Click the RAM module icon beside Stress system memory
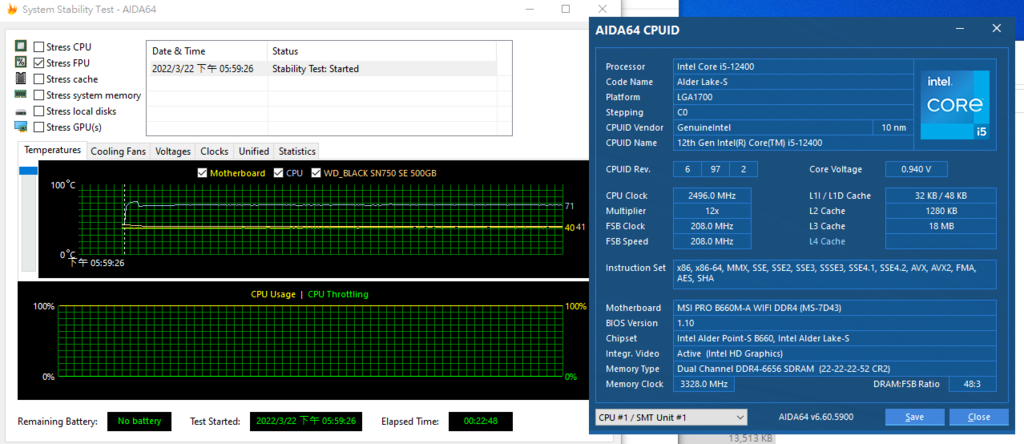This screenshot has height=444, width=1024. (21, 95)
